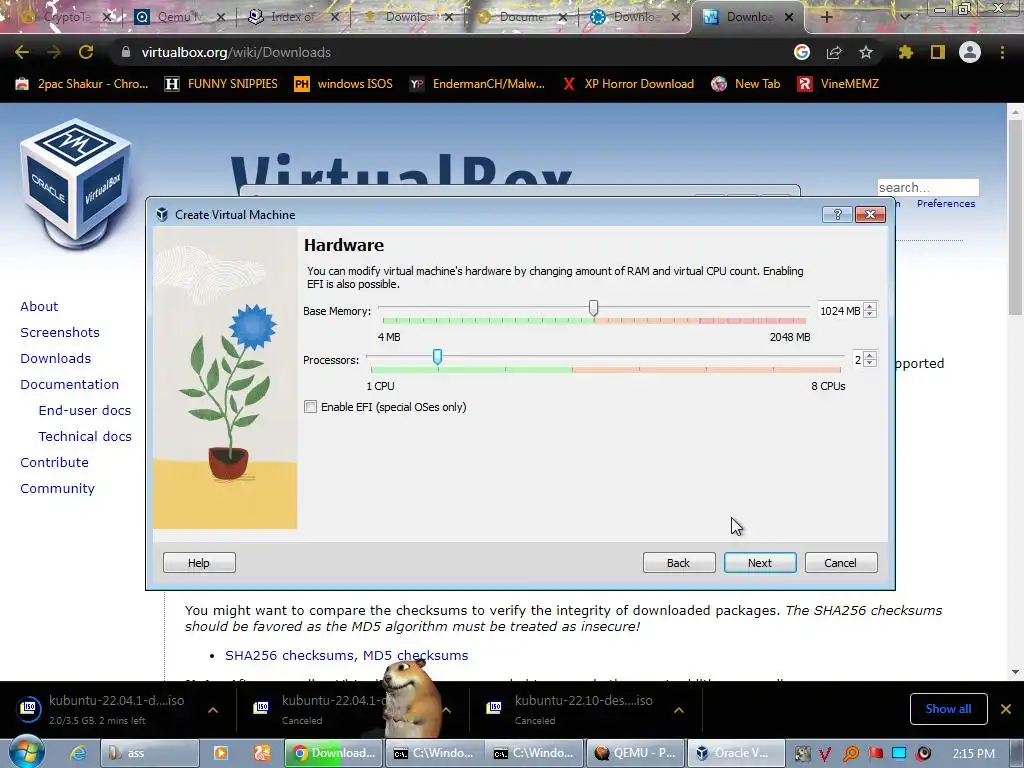
Task: Decrease processor count with down arrow
Action: pos(869,364)
